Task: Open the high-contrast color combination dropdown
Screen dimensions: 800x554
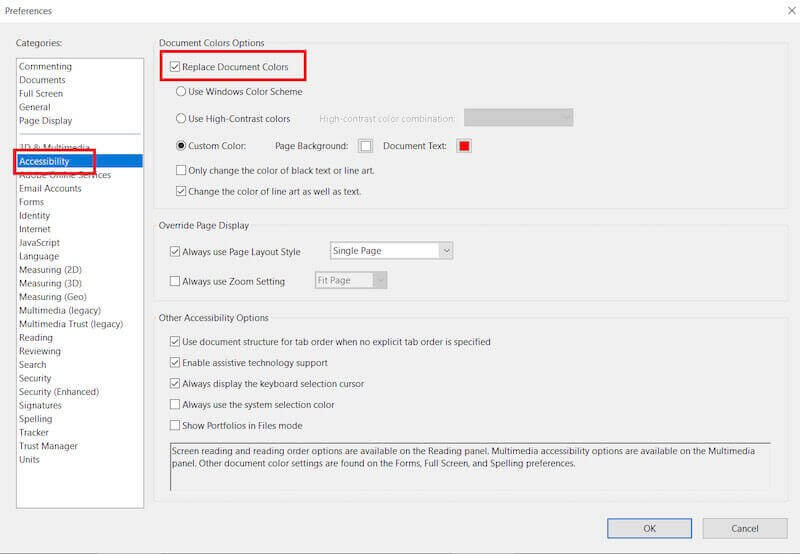Action: (518, 118)
